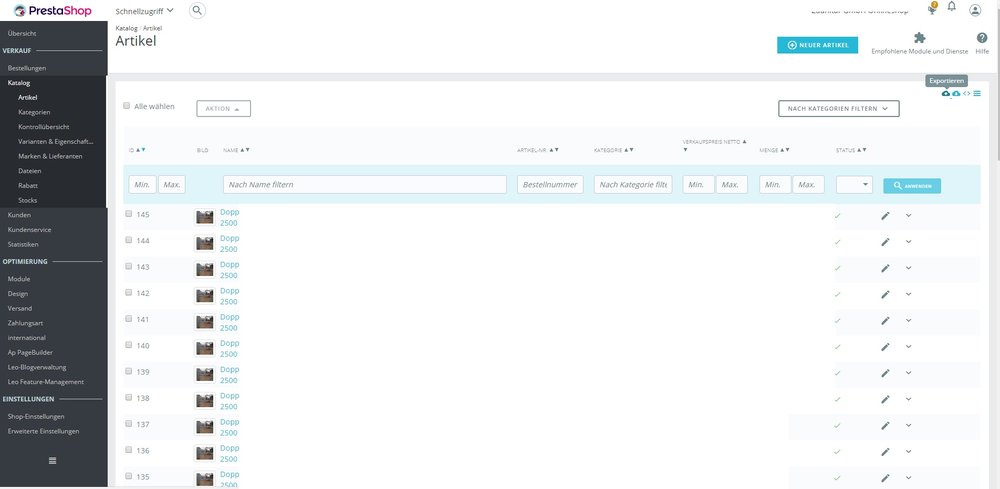
Task: Edit article 144 with the pencil icon
Action: tap(885, 242)
